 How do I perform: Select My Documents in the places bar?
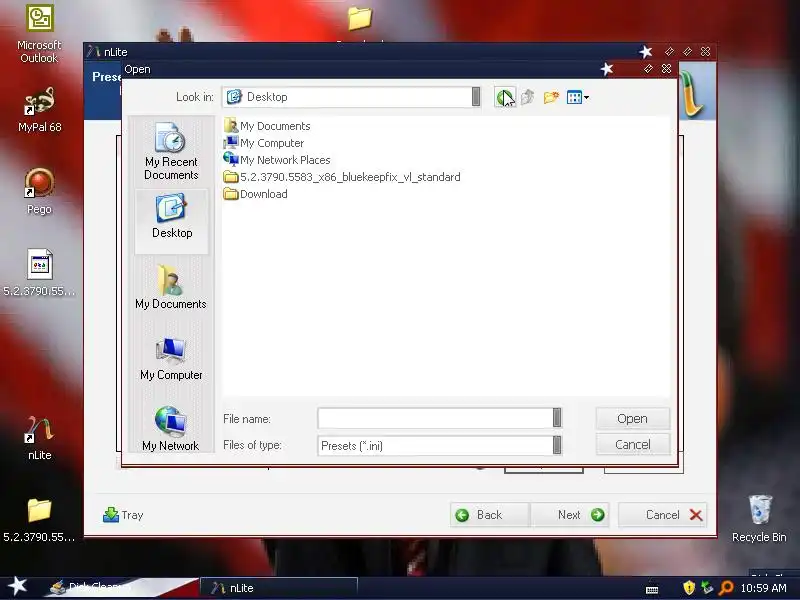coord(171,287)
